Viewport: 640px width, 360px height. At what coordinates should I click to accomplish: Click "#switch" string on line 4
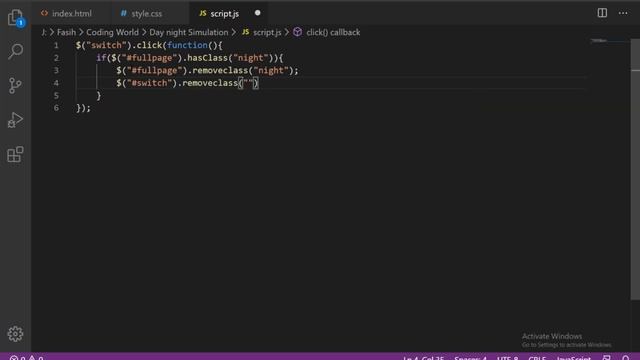(149, 83)
